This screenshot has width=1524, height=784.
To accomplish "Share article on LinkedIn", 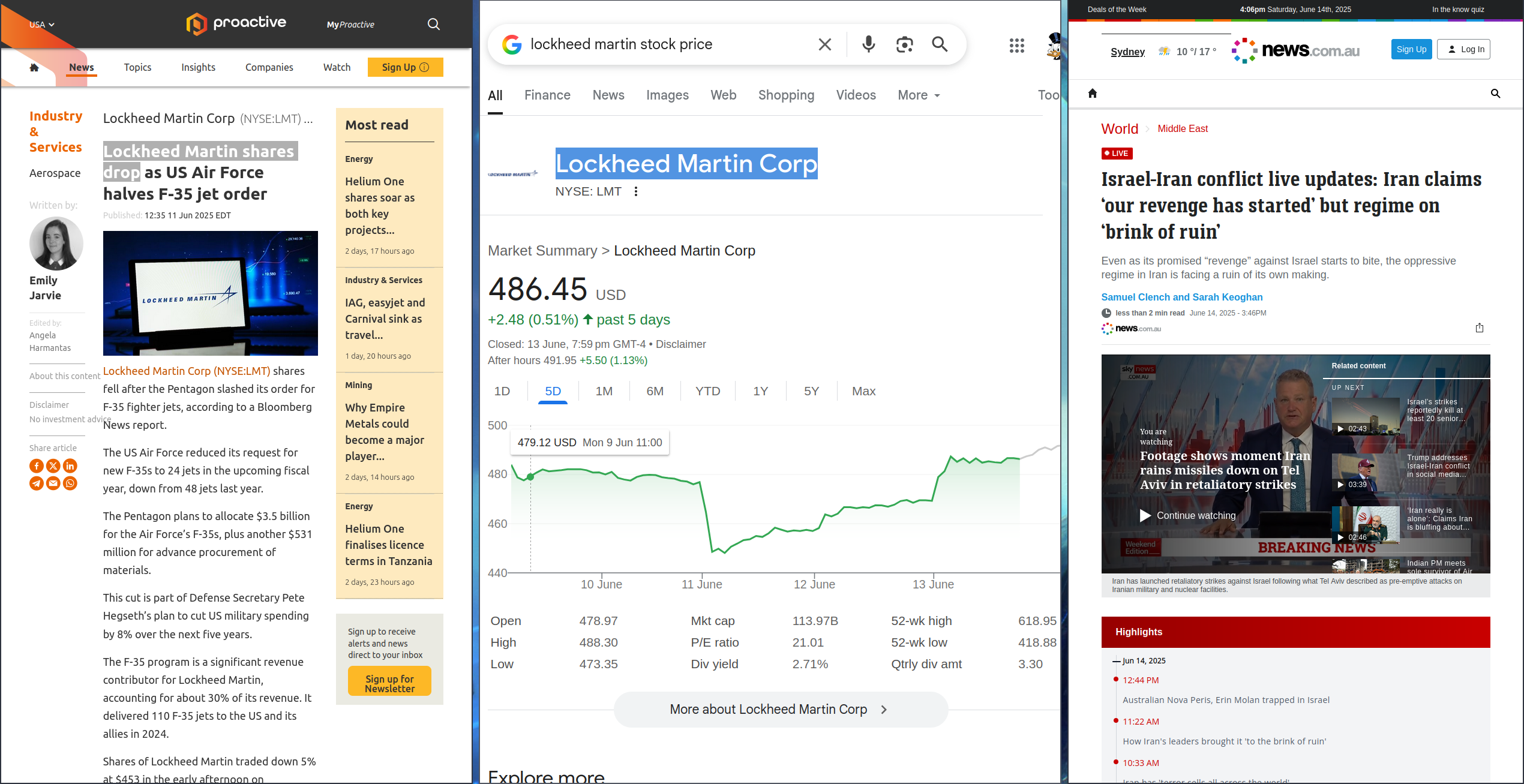I will (x=70, y=466).
